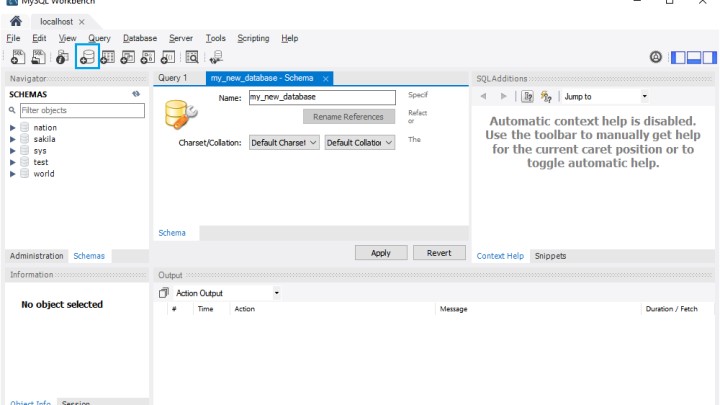Open the Server menu

181,38
